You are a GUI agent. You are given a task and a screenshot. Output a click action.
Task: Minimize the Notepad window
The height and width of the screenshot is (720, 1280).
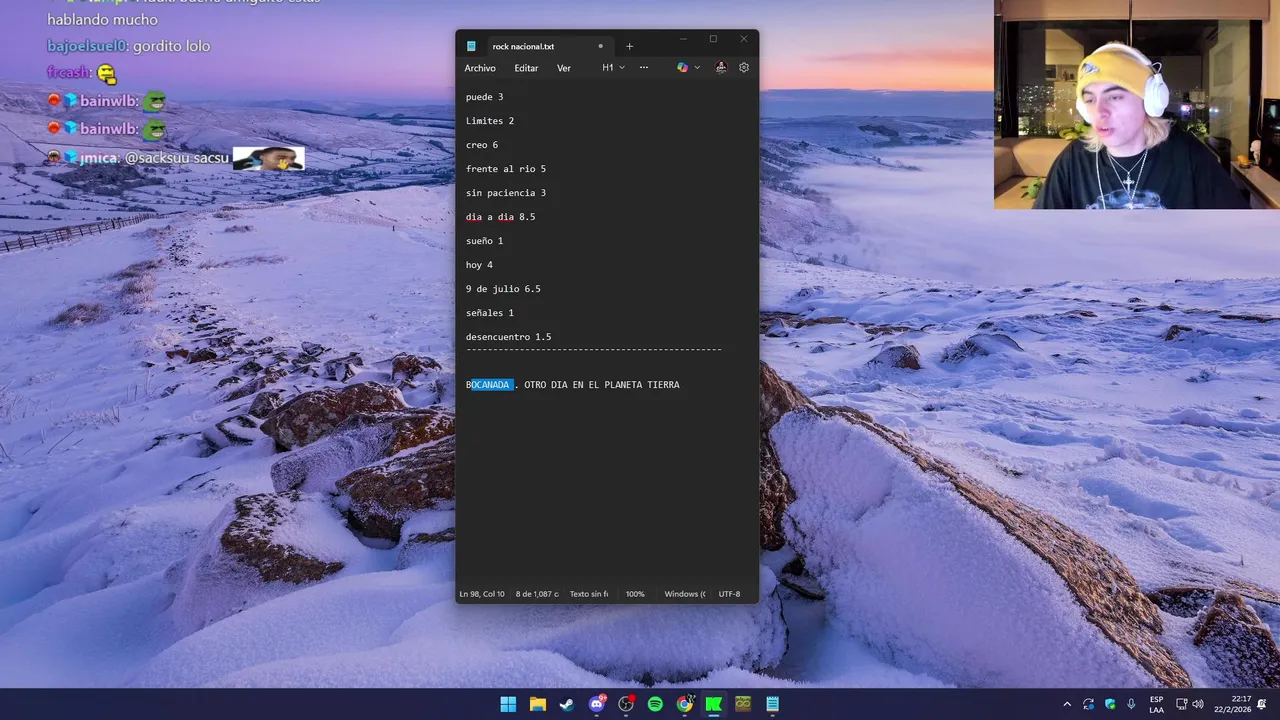[683, 39]
